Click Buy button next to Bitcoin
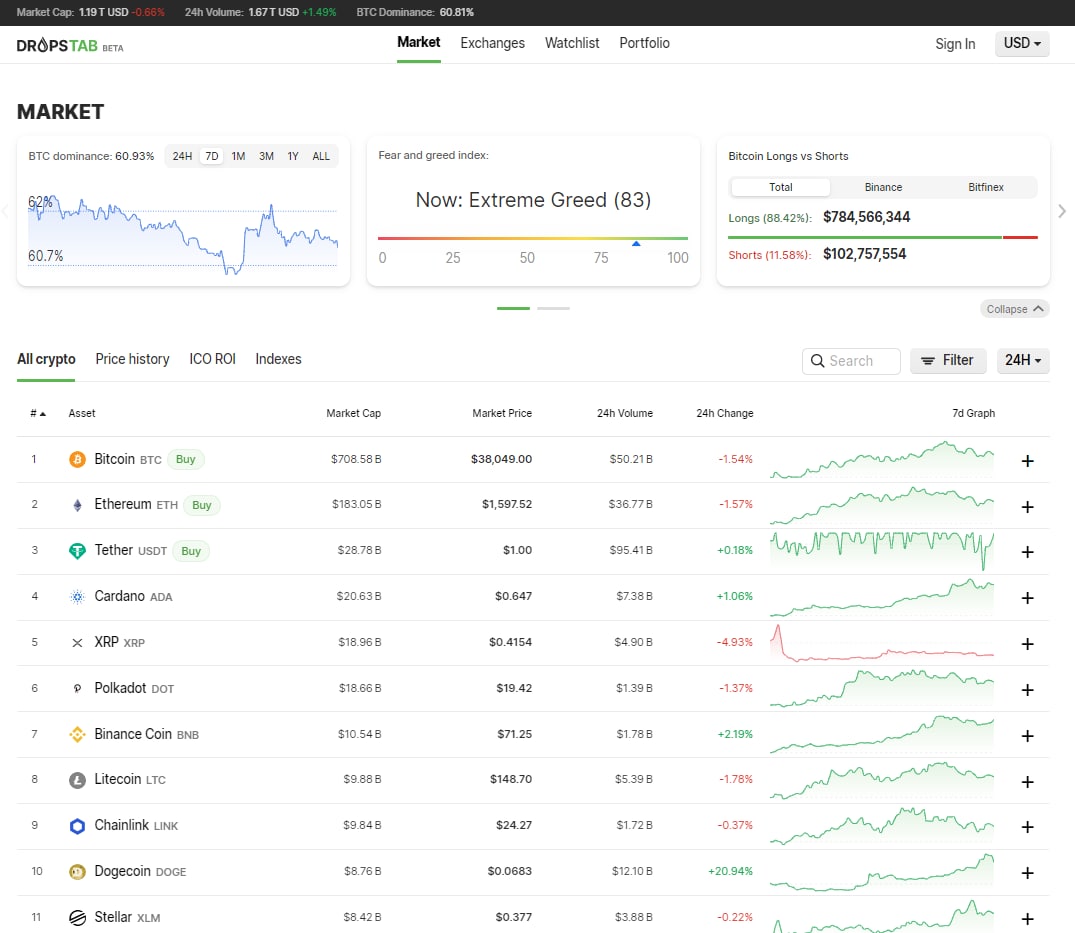 (186, 459)
